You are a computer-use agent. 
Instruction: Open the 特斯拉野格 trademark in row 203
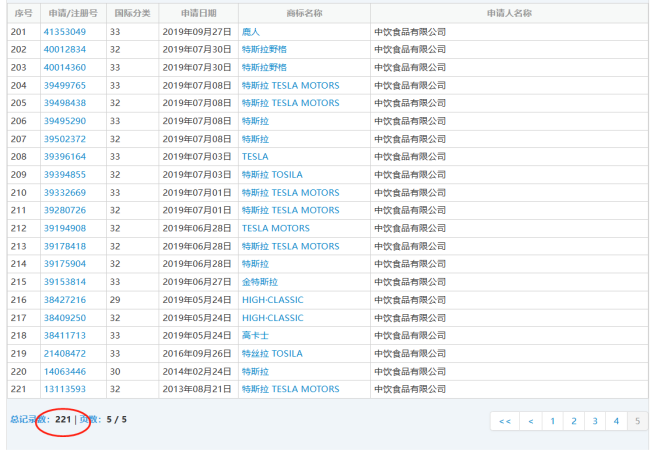tap(264, 67)
